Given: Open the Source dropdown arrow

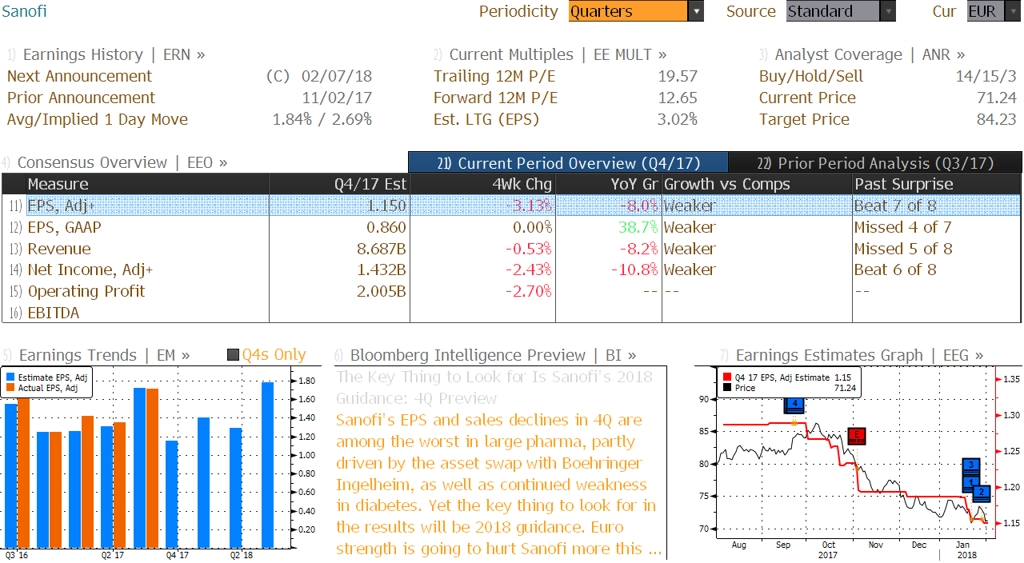Looking at the screenshot, I should (888, 11).
